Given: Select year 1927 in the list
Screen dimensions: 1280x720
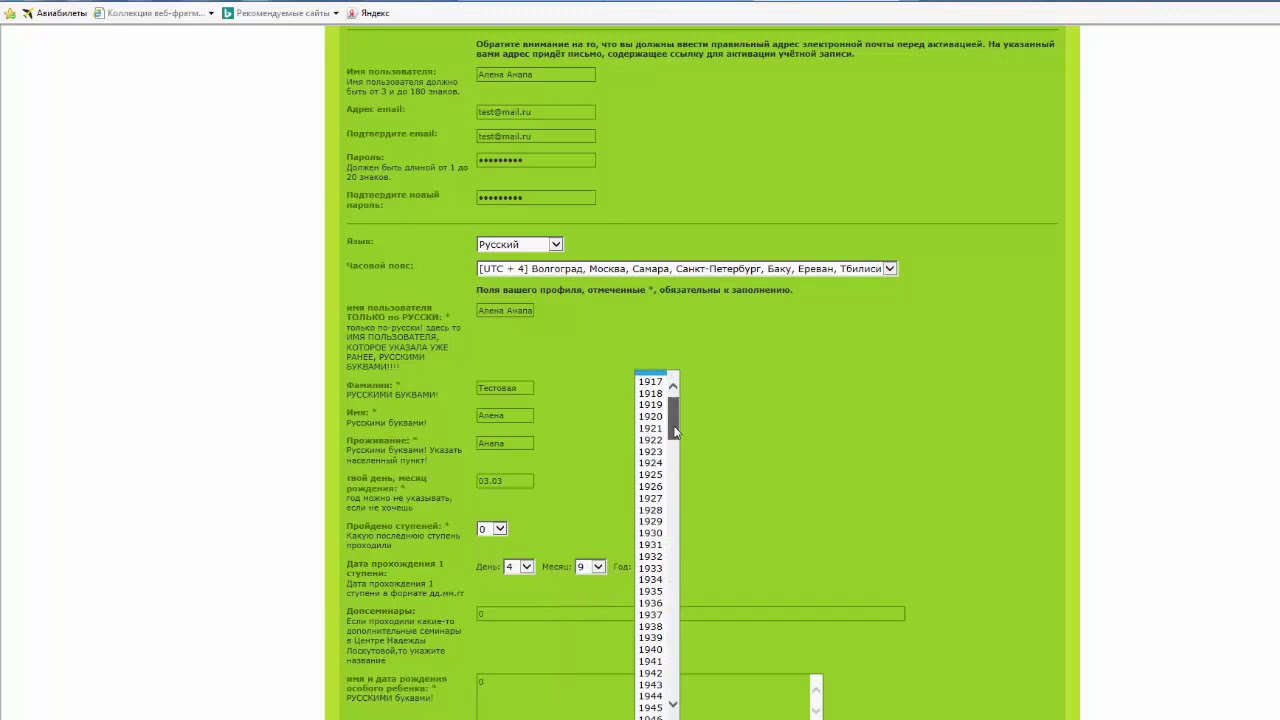Looking at the screenshot, I should tap(650, 498).
